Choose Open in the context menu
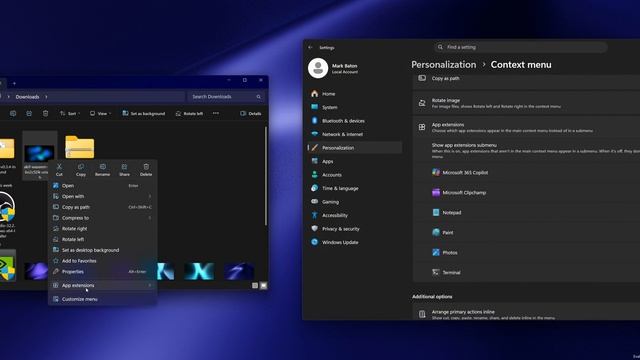The width and height of the screenshot is (640, 360). pos(102,186)
